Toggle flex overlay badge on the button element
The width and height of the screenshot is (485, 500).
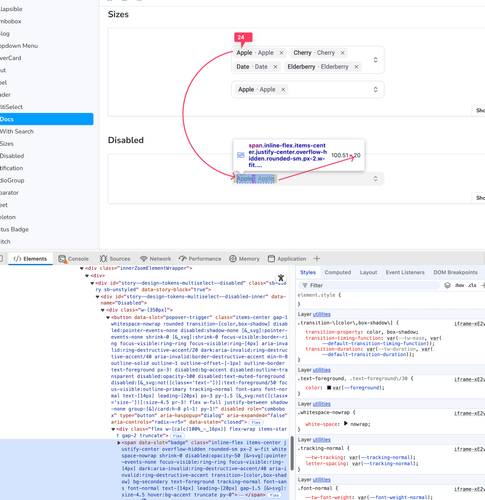click(x=256, y=422)
